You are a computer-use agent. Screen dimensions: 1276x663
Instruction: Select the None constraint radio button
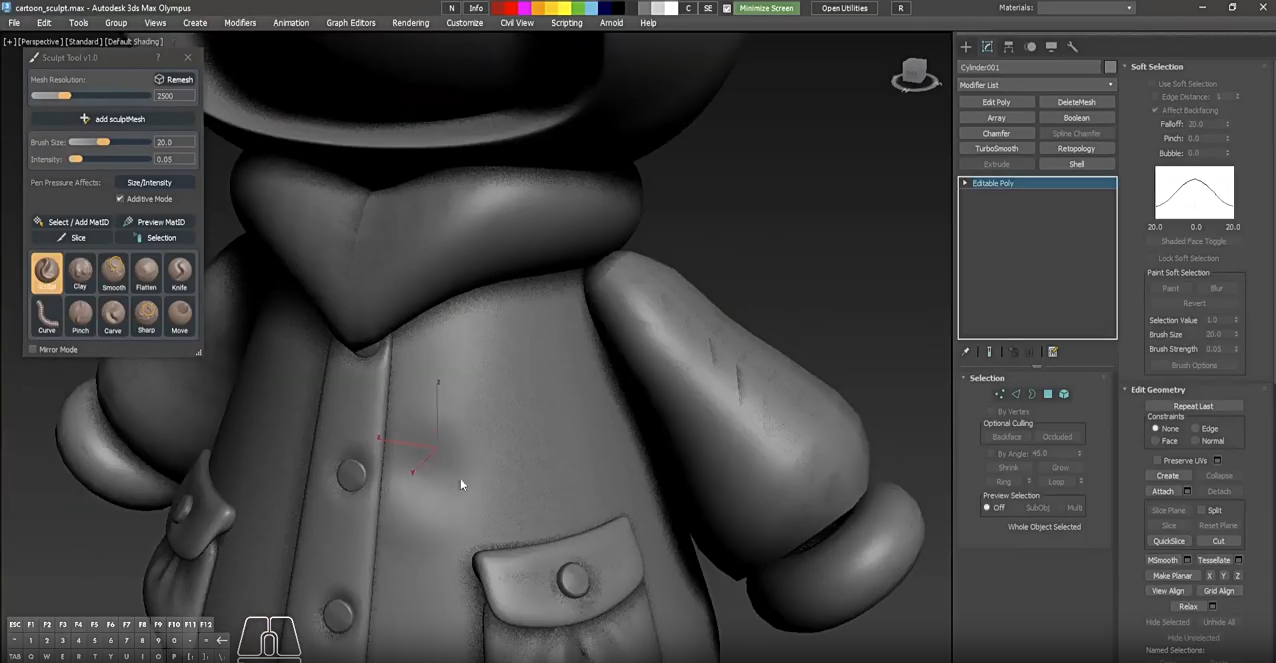coord(1155,428)
